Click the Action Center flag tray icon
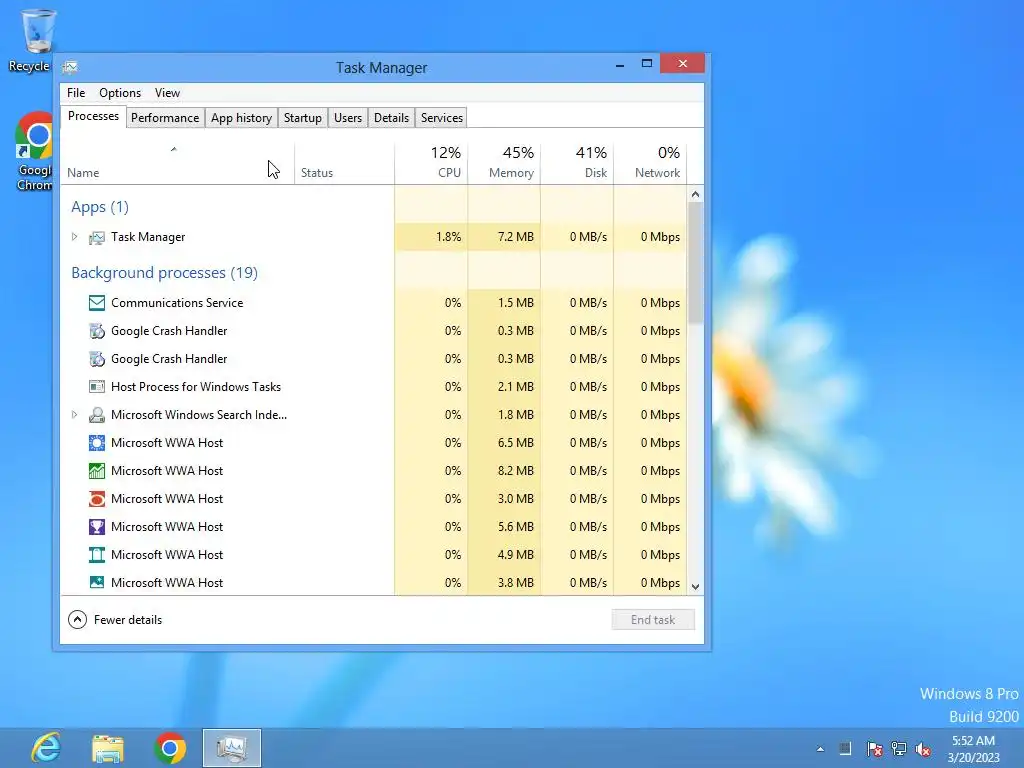The image size is (1024, 768). click(874, 748)
